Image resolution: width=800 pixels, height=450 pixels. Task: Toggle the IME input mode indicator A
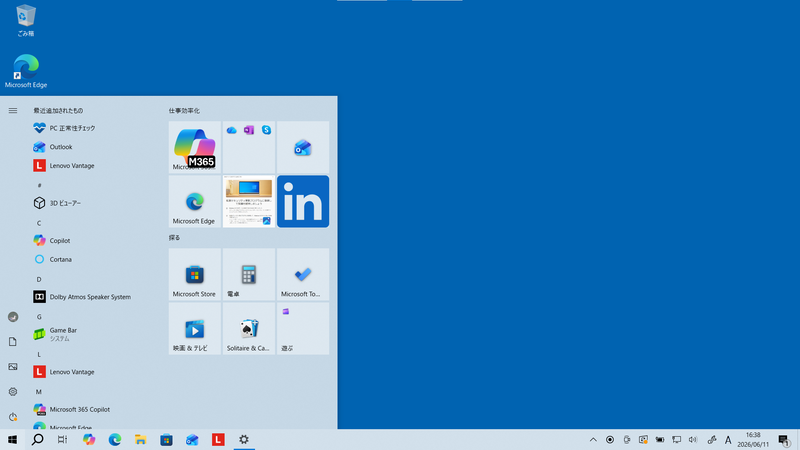coord(728,440)
